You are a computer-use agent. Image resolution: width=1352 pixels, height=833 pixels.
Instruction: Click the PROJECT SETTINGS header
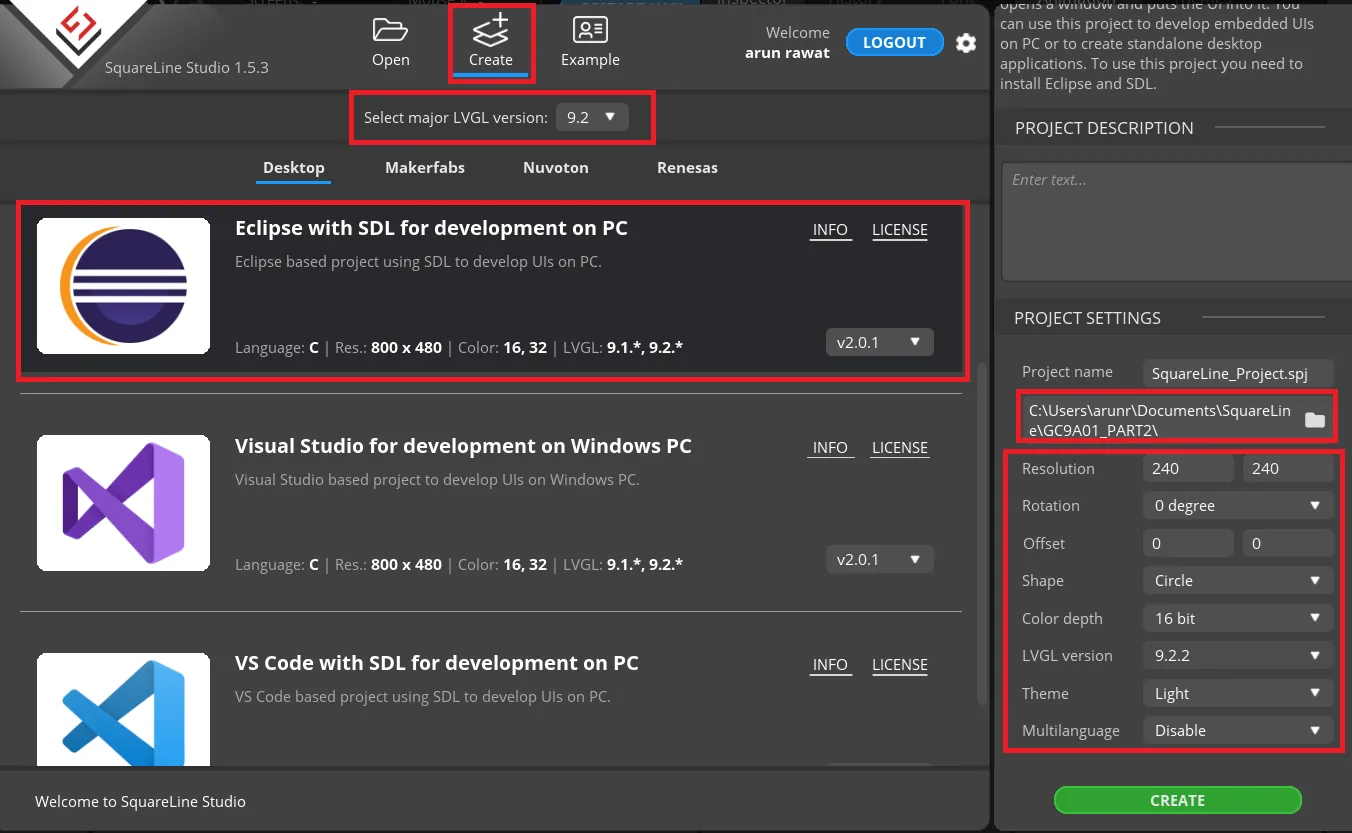[x=1087, y=318]
